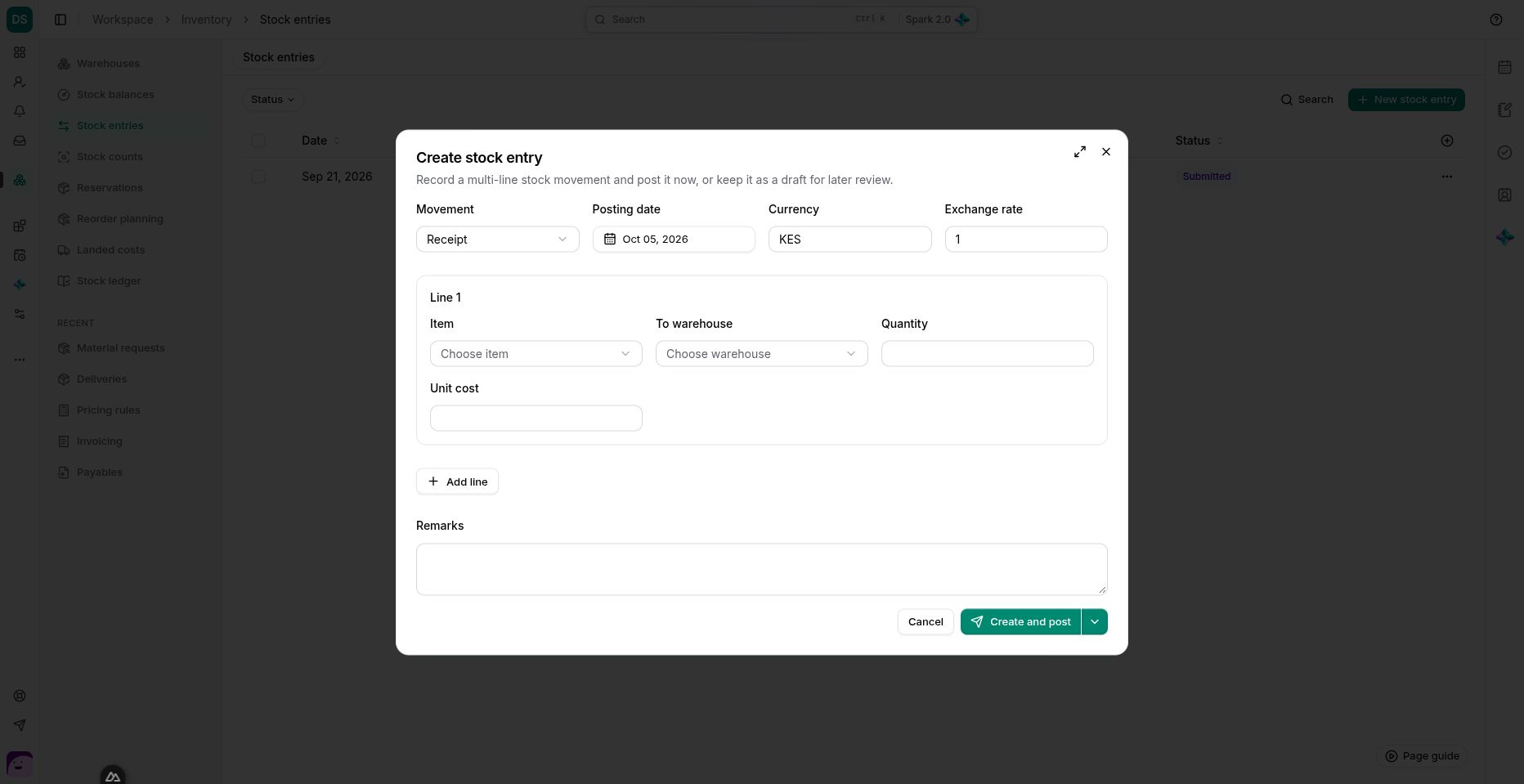Screen dimensions: 1524x784
Task: Check the Sep 21, 2026 row checkbox
Action: [x=258, y=177]
